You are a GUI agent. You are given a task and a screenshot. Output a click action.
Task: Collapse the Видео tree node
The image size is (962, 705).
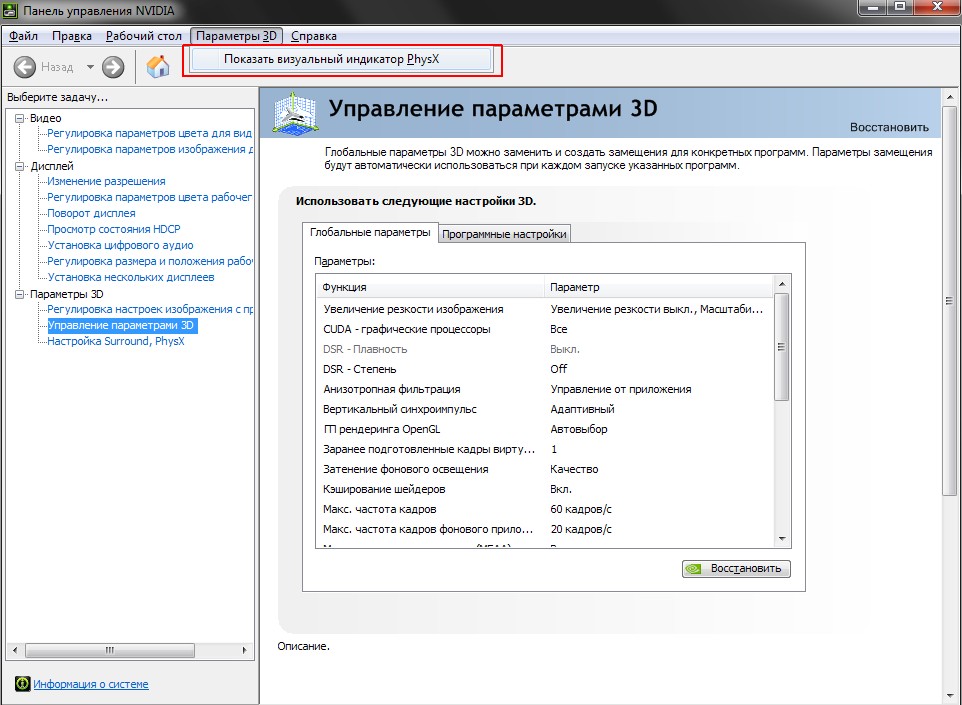coord(20,118)
